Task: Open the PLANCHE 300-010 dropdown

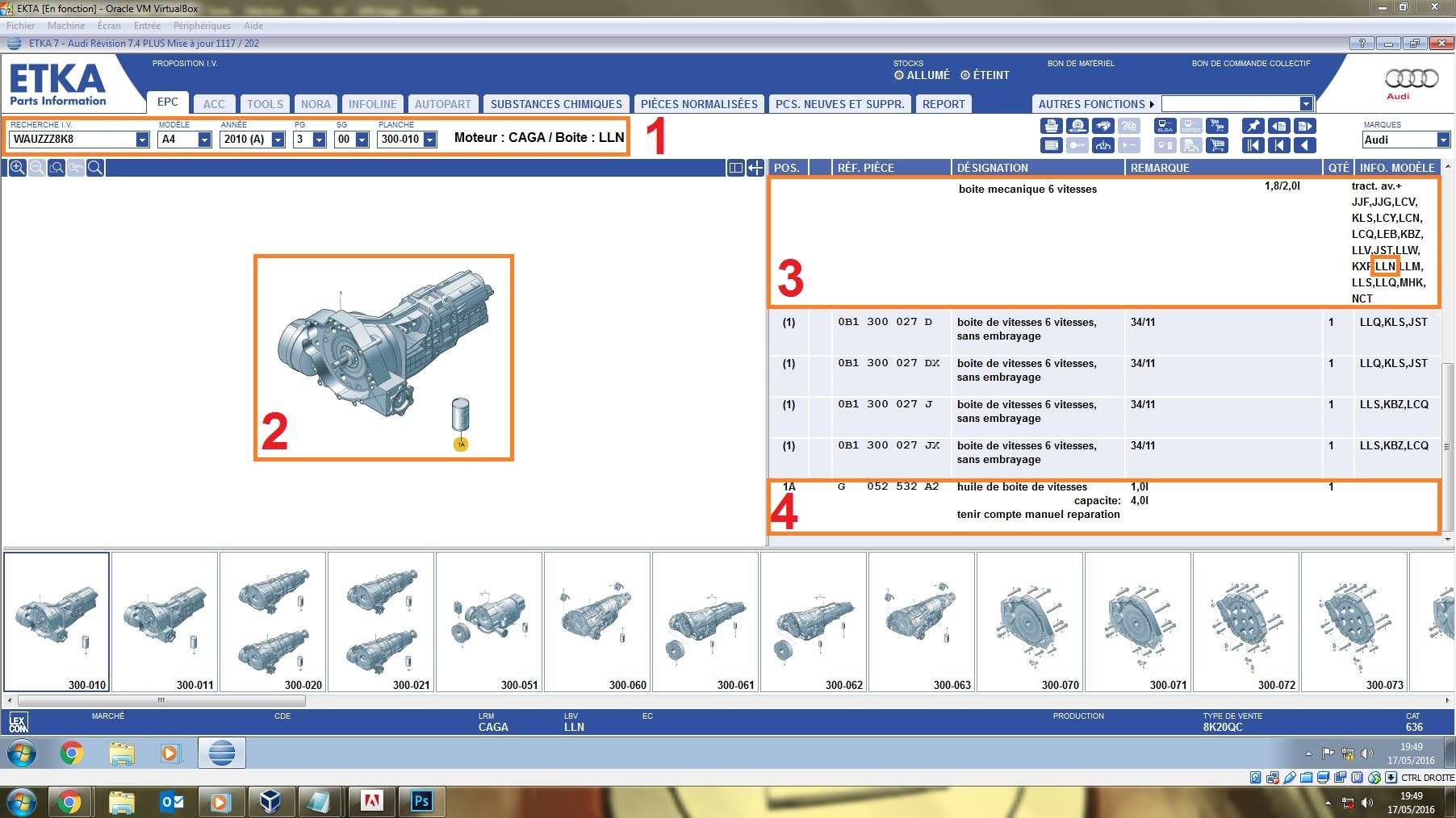Action: 429,140
